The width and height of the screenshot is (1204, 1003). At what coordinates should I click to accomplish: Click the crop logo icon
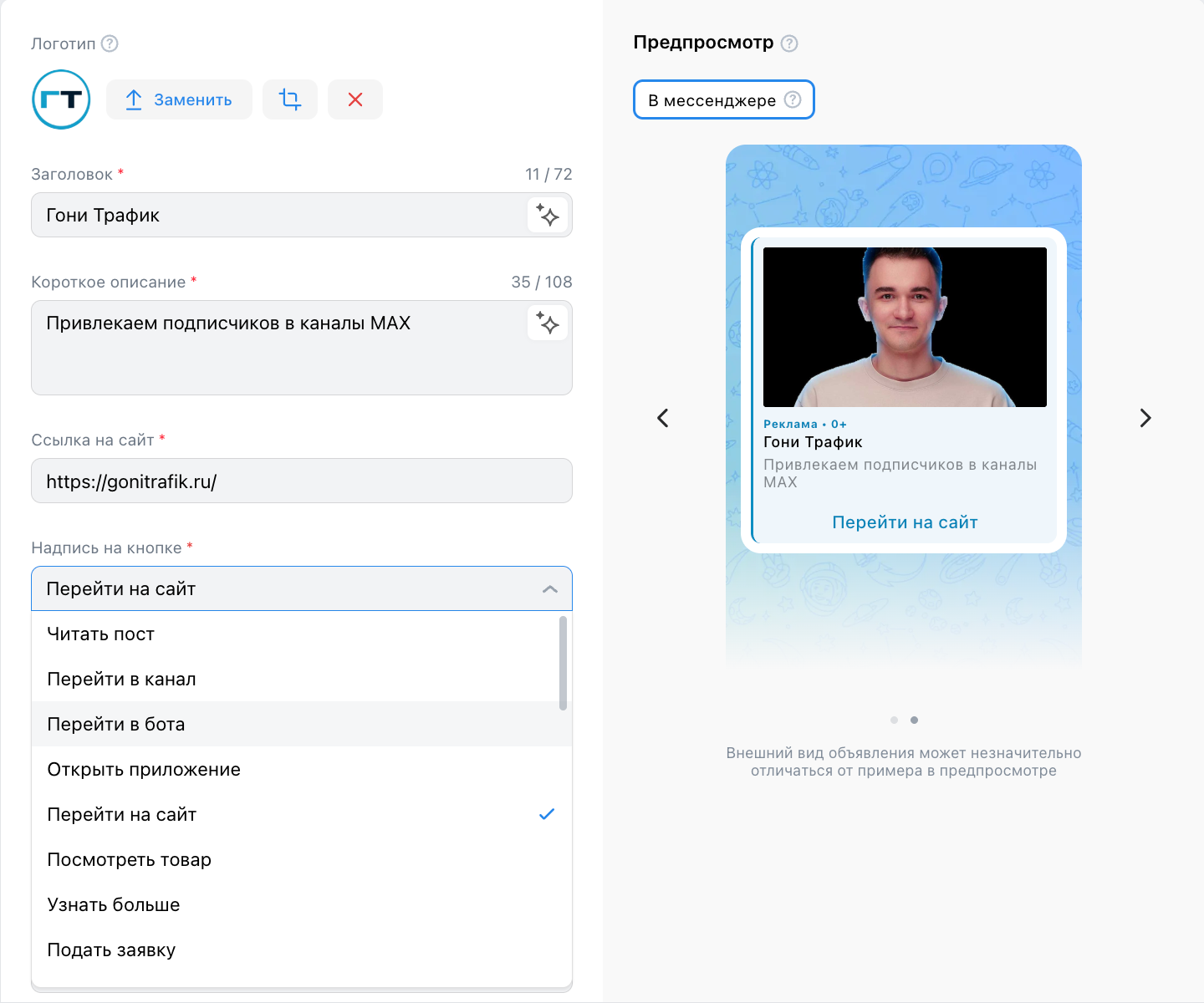(x=290, y=99)
